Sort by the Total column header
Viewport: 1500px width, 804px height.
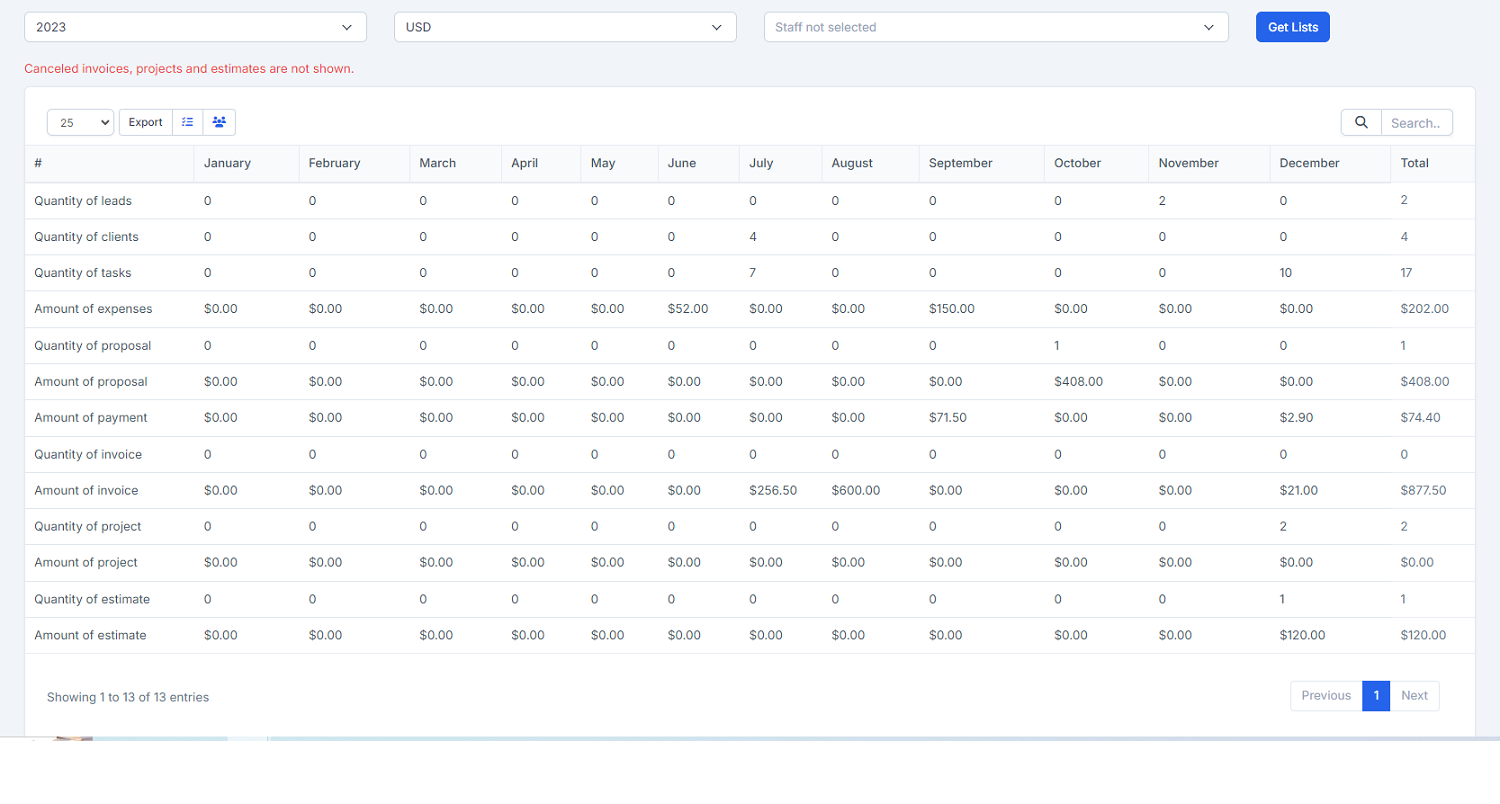1432,163
